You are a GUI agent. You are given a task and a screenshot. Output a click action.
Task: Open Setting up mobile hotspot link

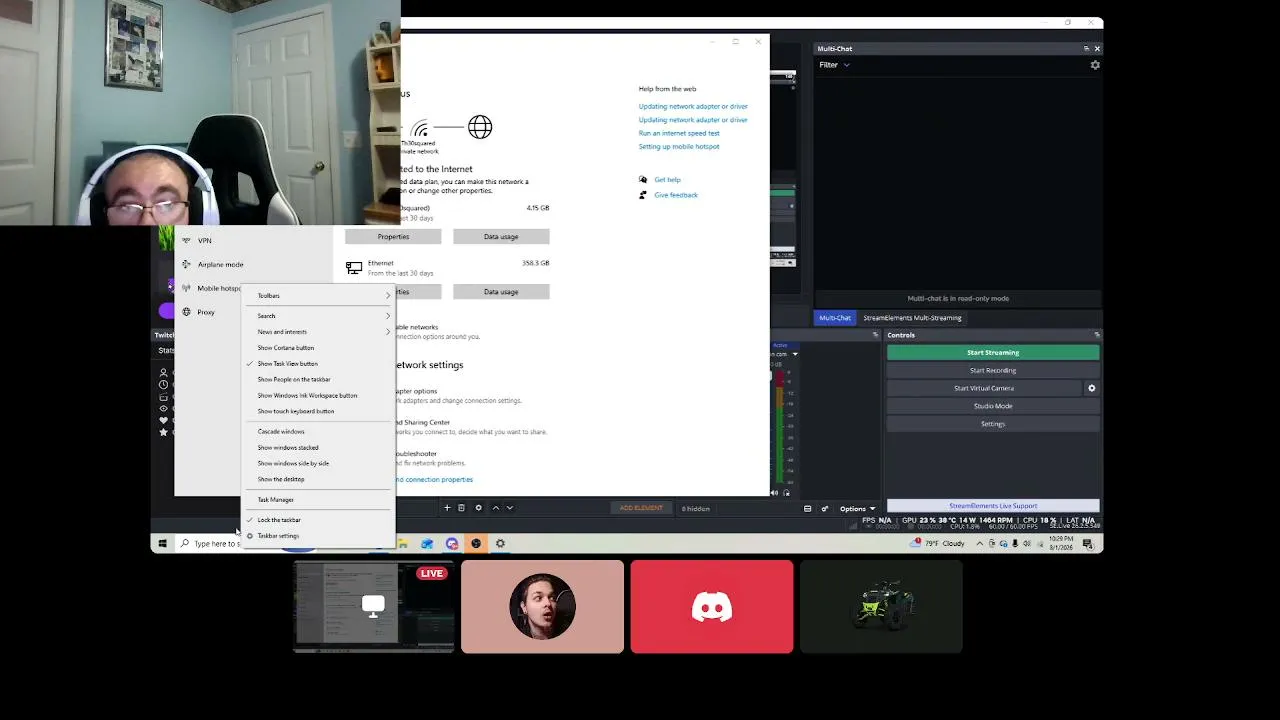coord(679,147)
